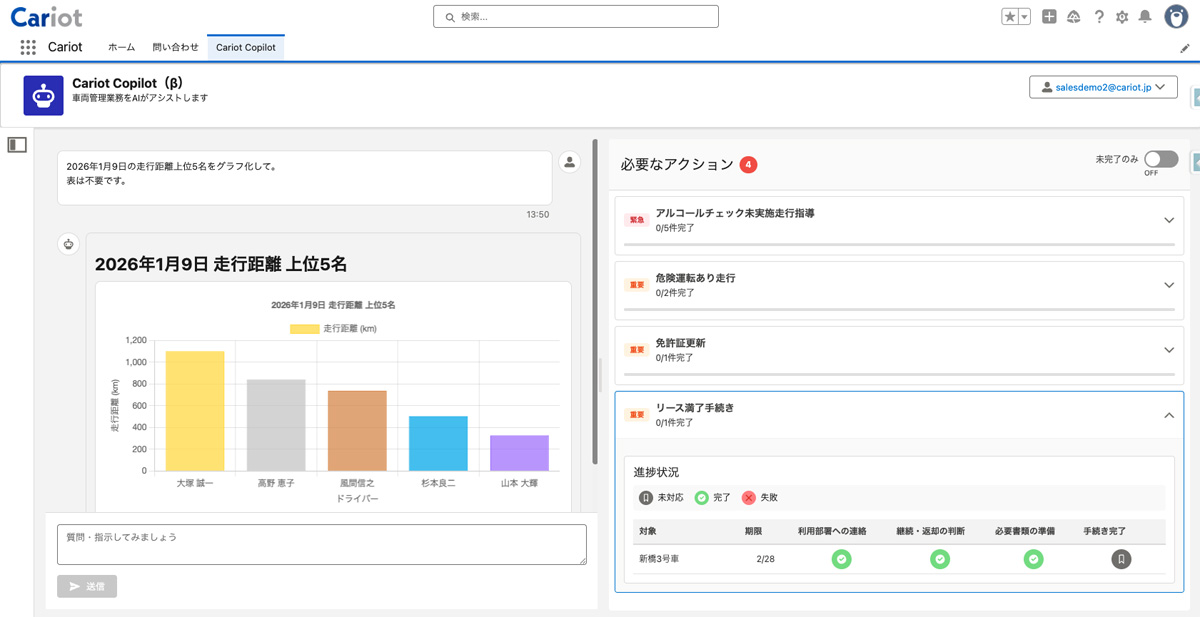Collapse the リース満了手続き section

click(1169, 415)
